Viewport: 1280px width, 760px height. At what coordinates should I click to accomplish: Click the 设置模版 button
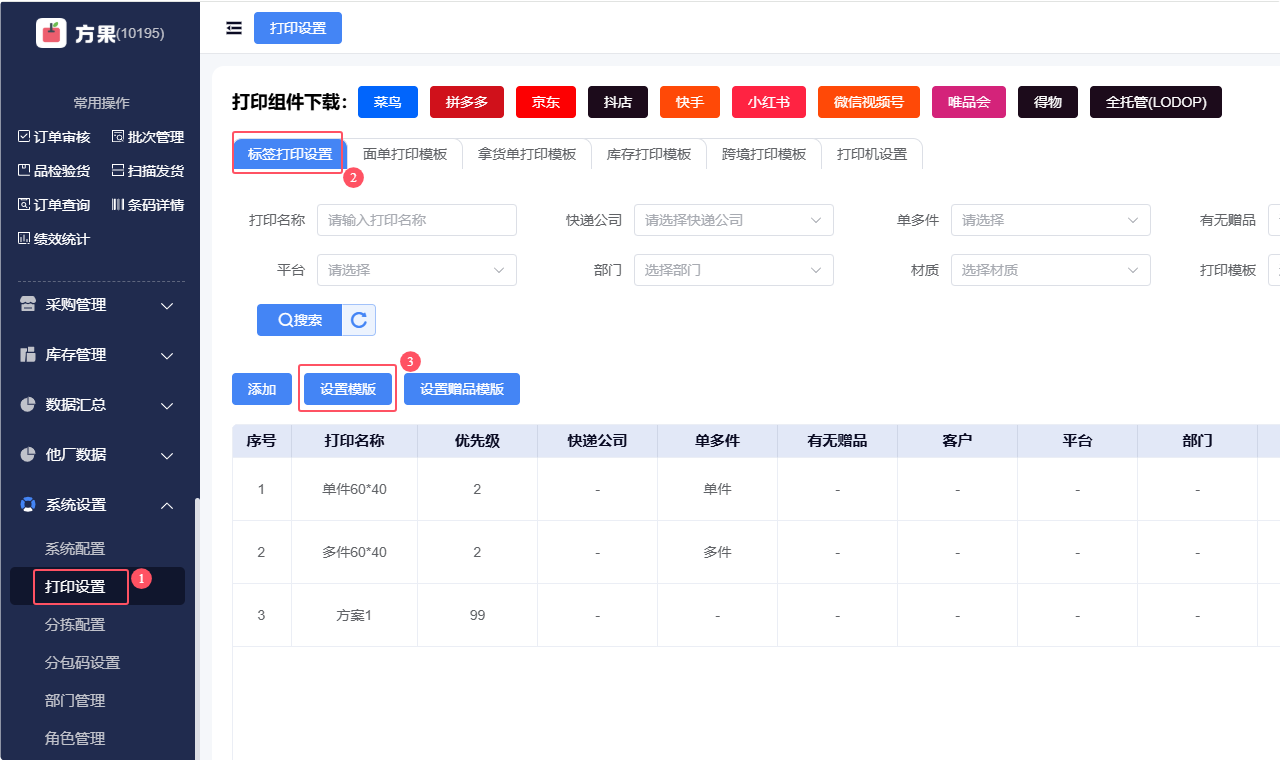pos(348,389)
